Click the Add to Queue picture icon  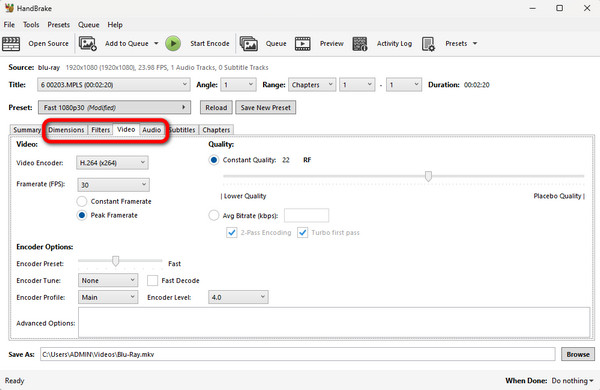88,44
